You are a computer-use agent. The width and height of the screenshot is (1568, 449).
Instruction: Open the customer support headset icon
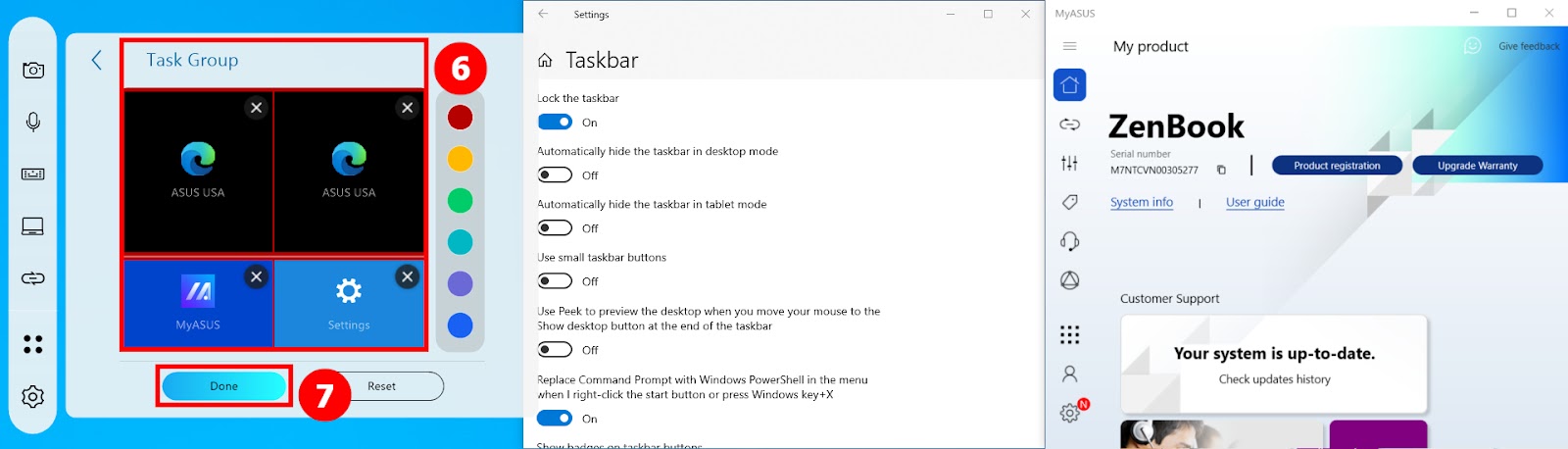(1070, 241)
